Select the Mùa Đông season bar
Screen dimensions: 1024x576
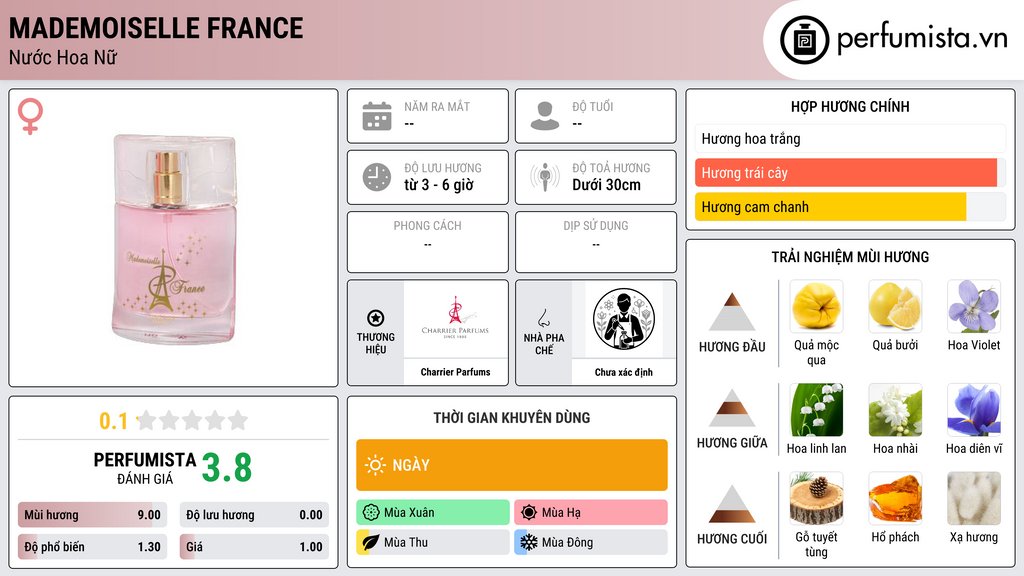pos(591,542)
